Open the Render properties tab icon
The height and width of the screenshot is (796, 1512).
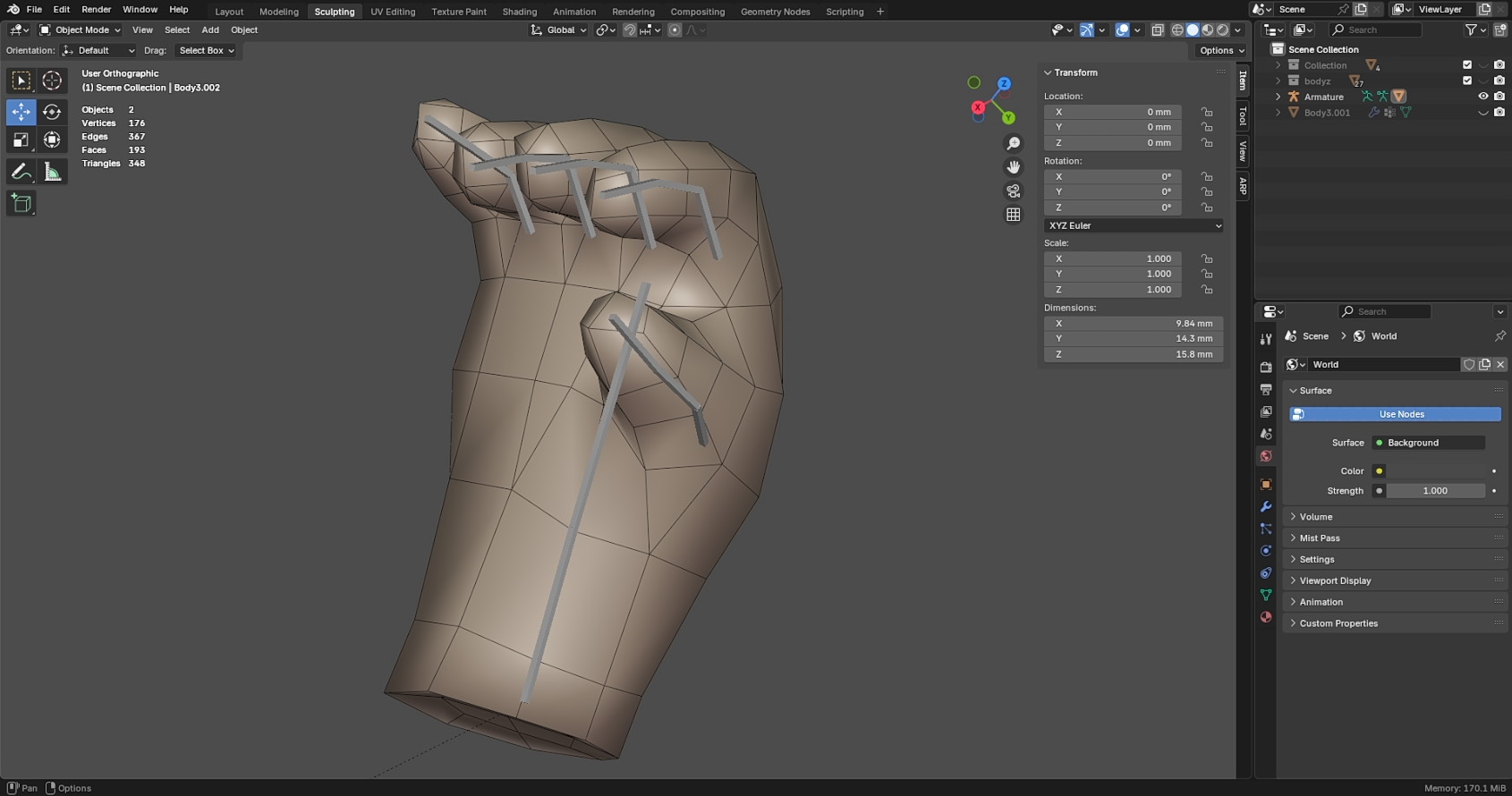[1266, 367]
